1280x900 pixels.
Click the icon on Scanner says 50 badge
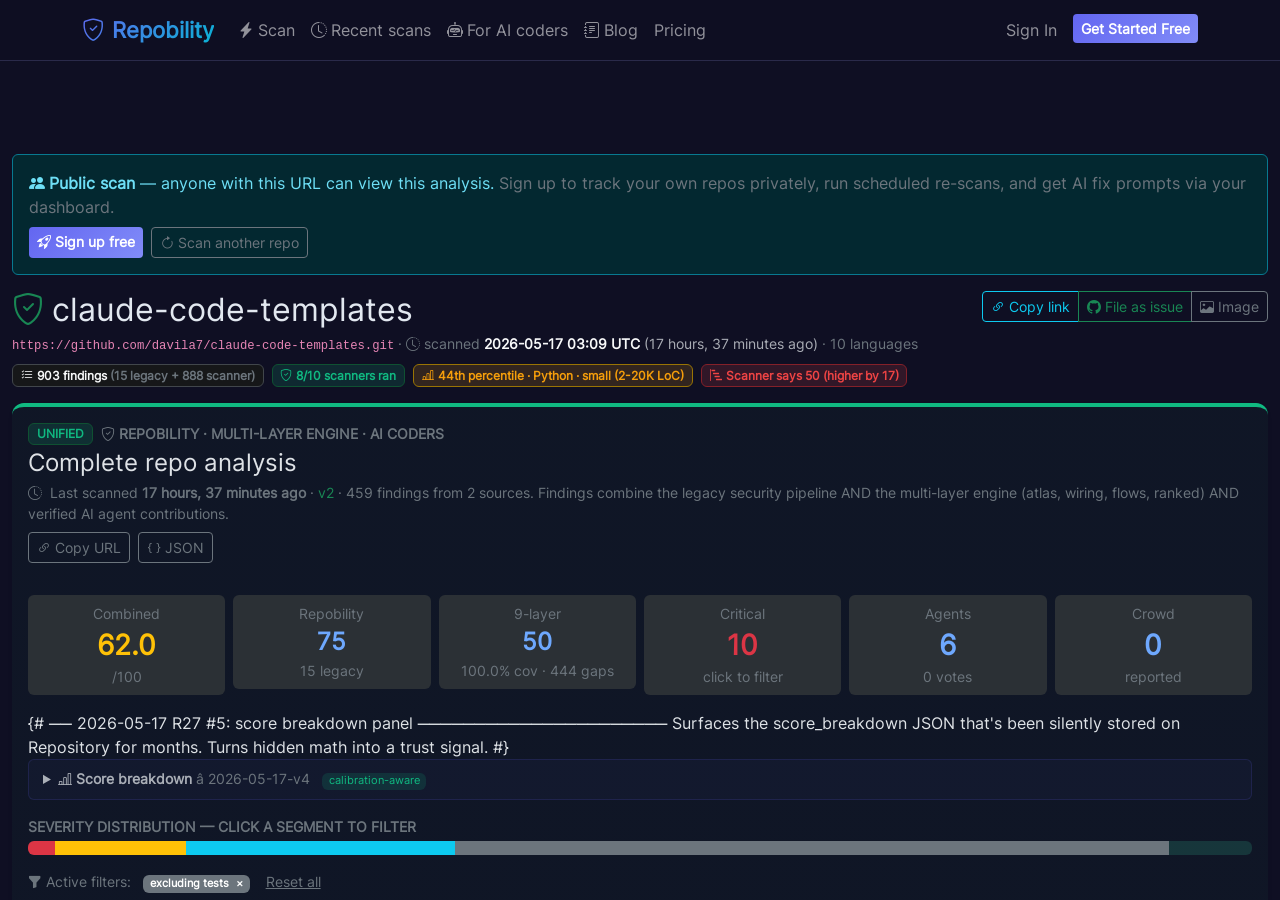click(x=716, y=375)
